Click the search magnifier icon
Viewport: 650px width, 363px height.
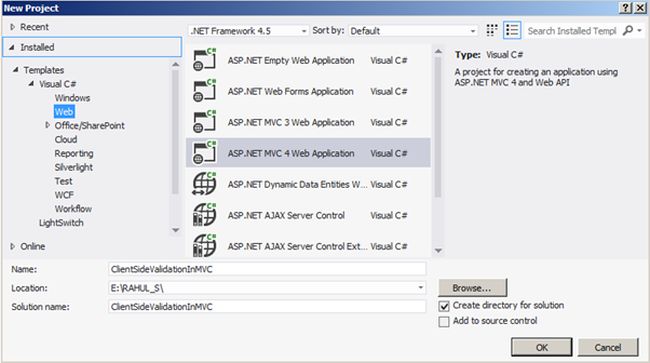[628, 30]
